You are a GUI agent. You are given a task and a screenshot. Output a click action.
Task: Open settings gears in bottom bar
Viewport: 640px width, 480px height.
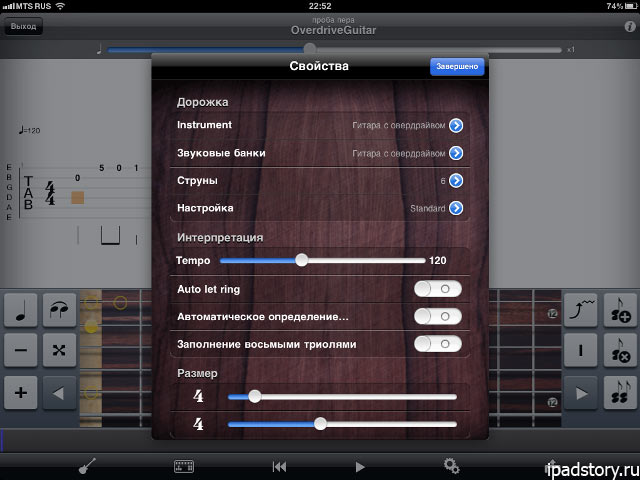451,466
